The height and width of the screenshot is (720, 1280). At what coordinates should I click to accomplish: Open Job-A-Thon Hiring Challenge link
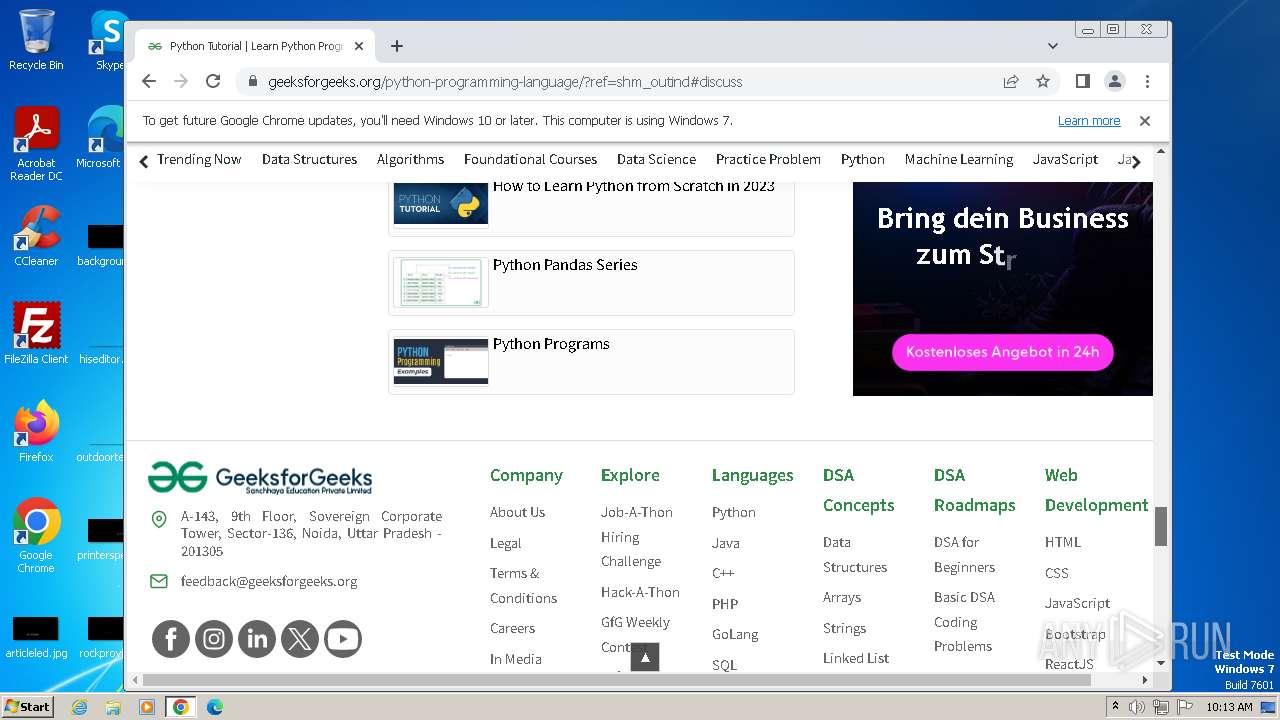637,536
